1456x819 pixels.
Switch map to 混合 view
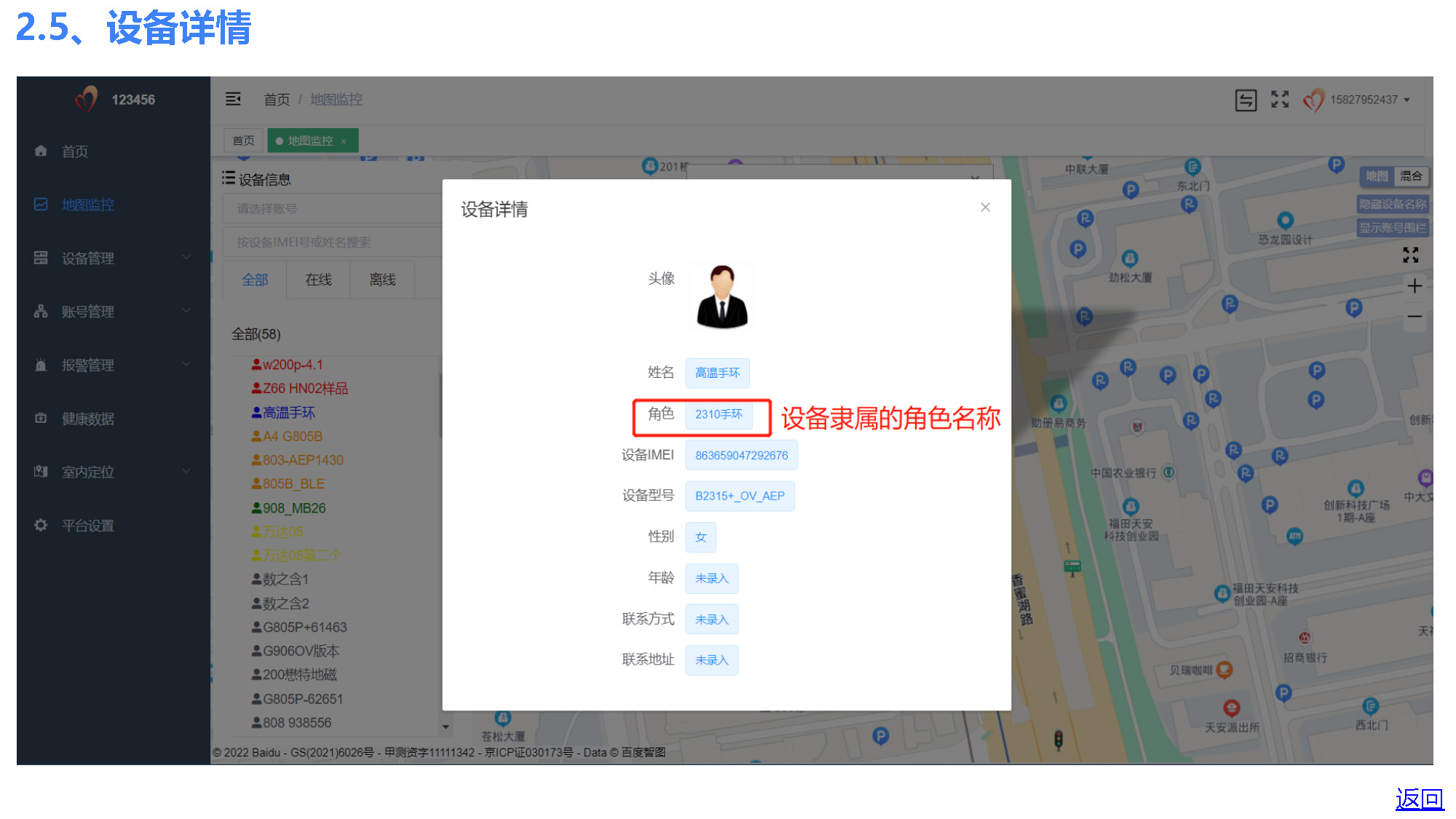point(1411,176)
